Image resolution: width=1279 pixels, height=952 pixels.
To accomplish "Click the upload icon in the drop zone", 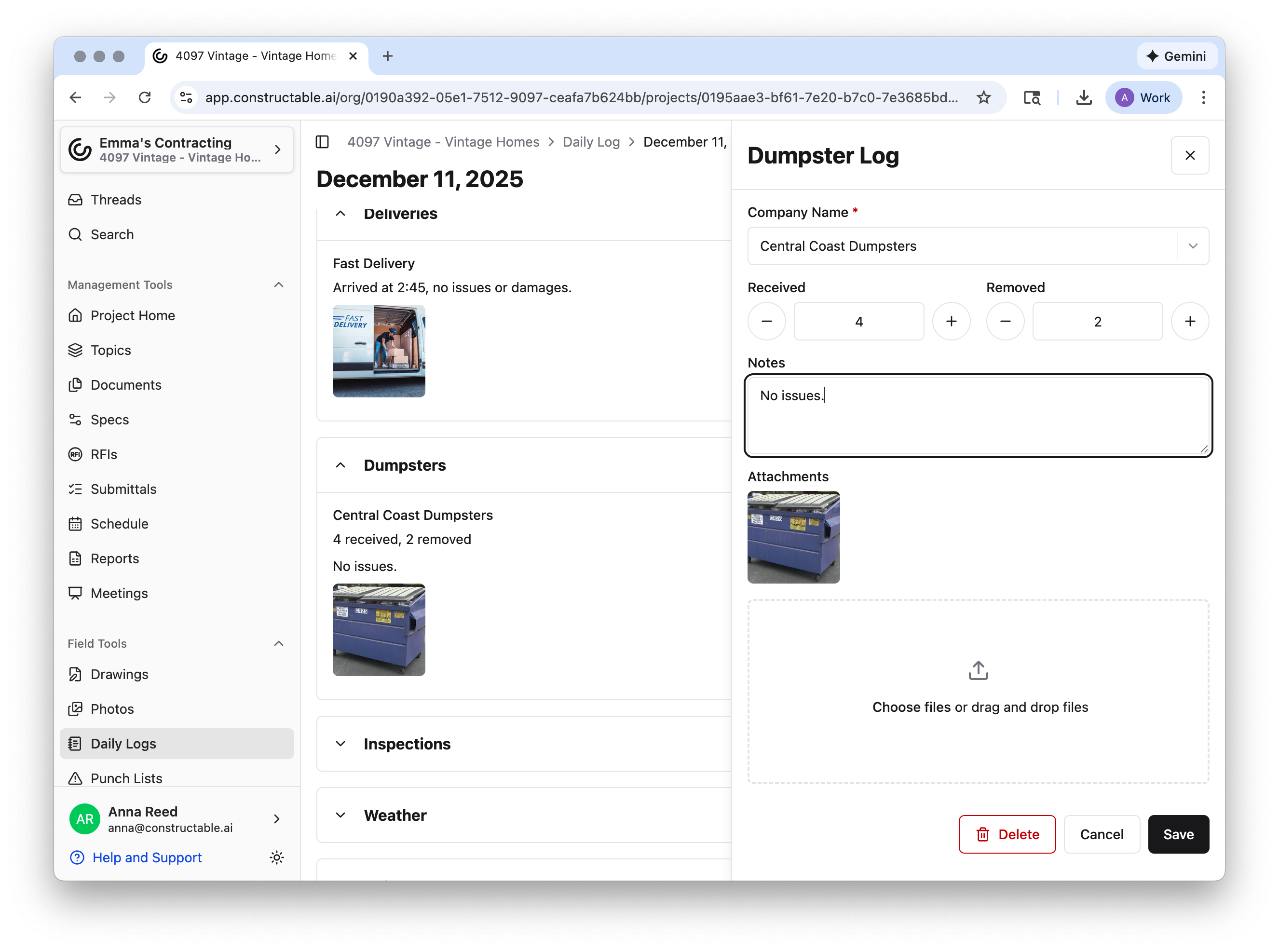I will (x=978, y=670).
